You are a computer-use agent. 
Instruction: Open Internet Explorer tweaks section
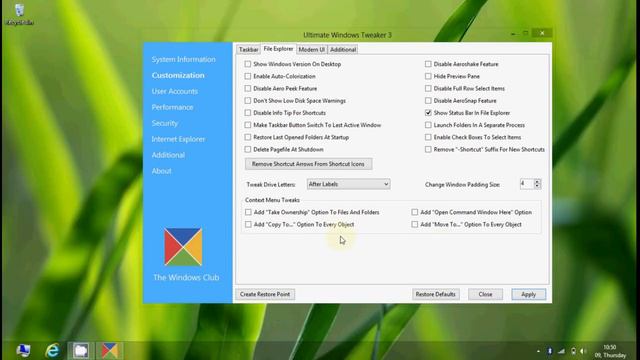[178, 139]
